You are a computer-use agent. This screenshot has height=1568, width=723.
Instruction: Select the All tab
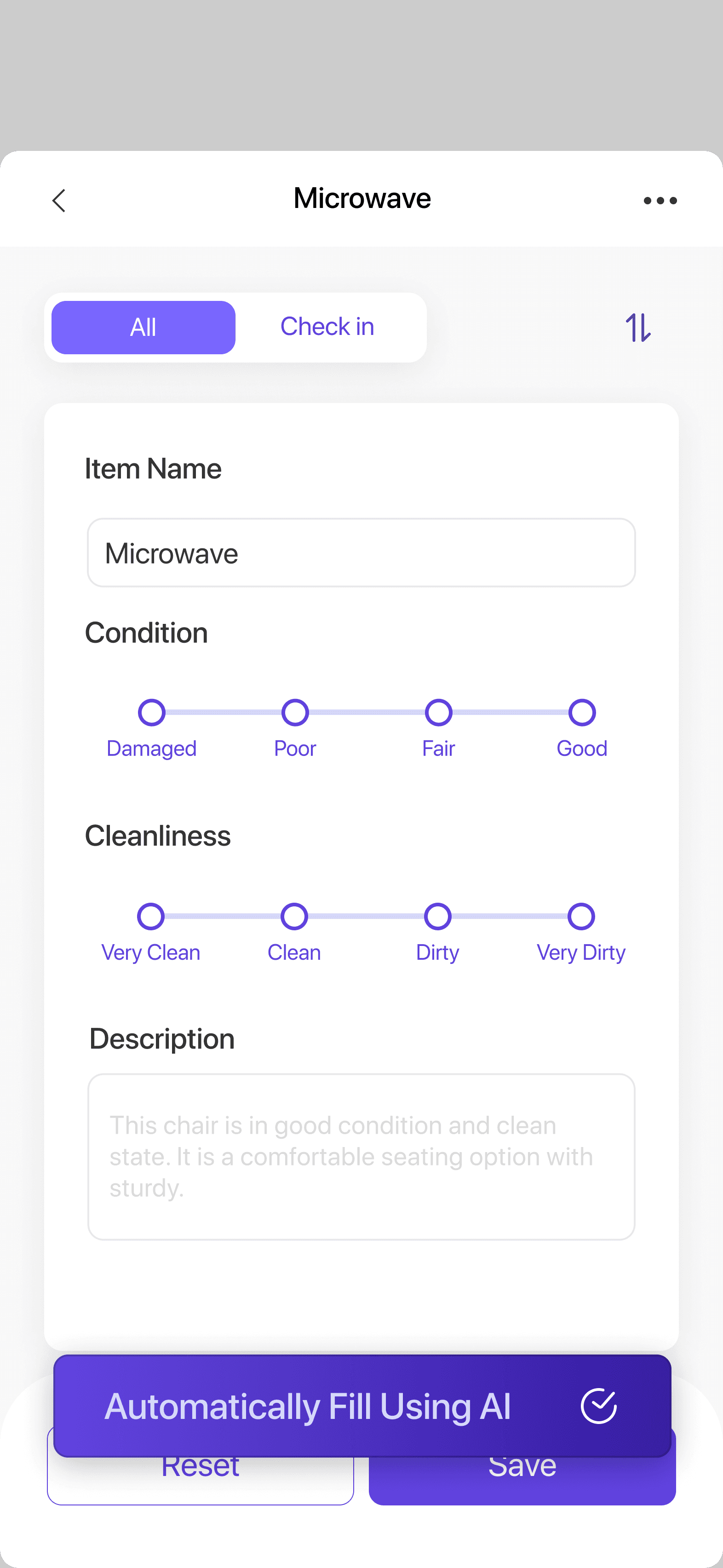pyautogui.click(x=143, y=328)
